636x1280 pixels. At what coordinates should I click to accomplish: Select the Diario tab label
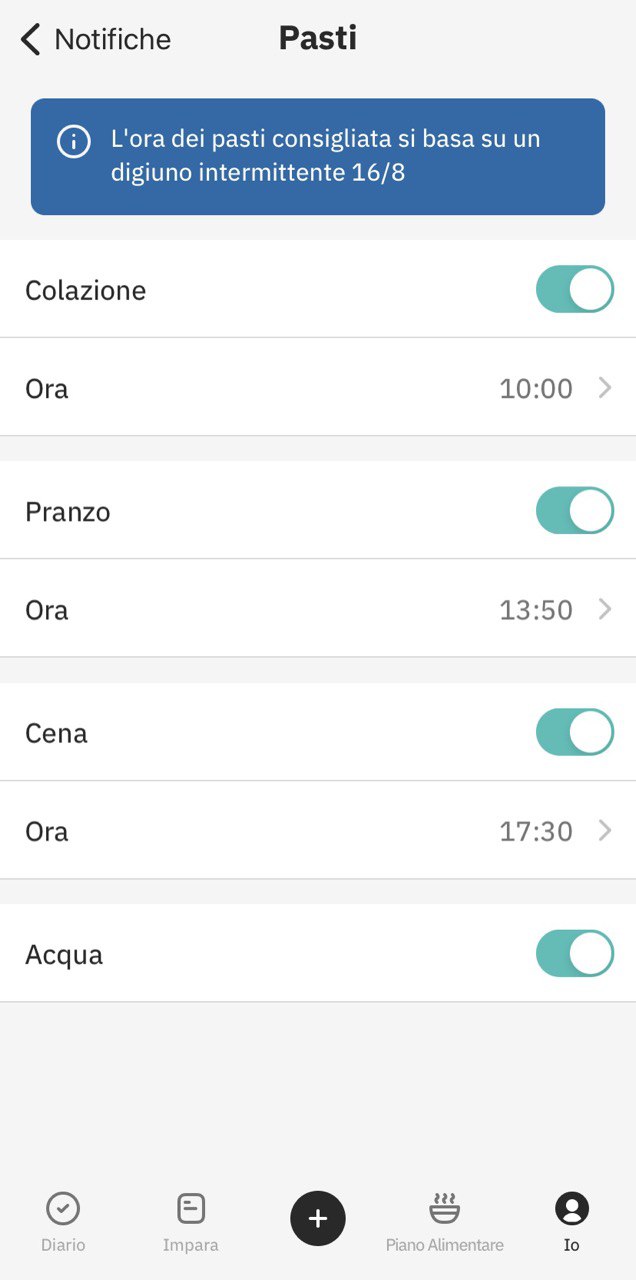(63, 1246)
